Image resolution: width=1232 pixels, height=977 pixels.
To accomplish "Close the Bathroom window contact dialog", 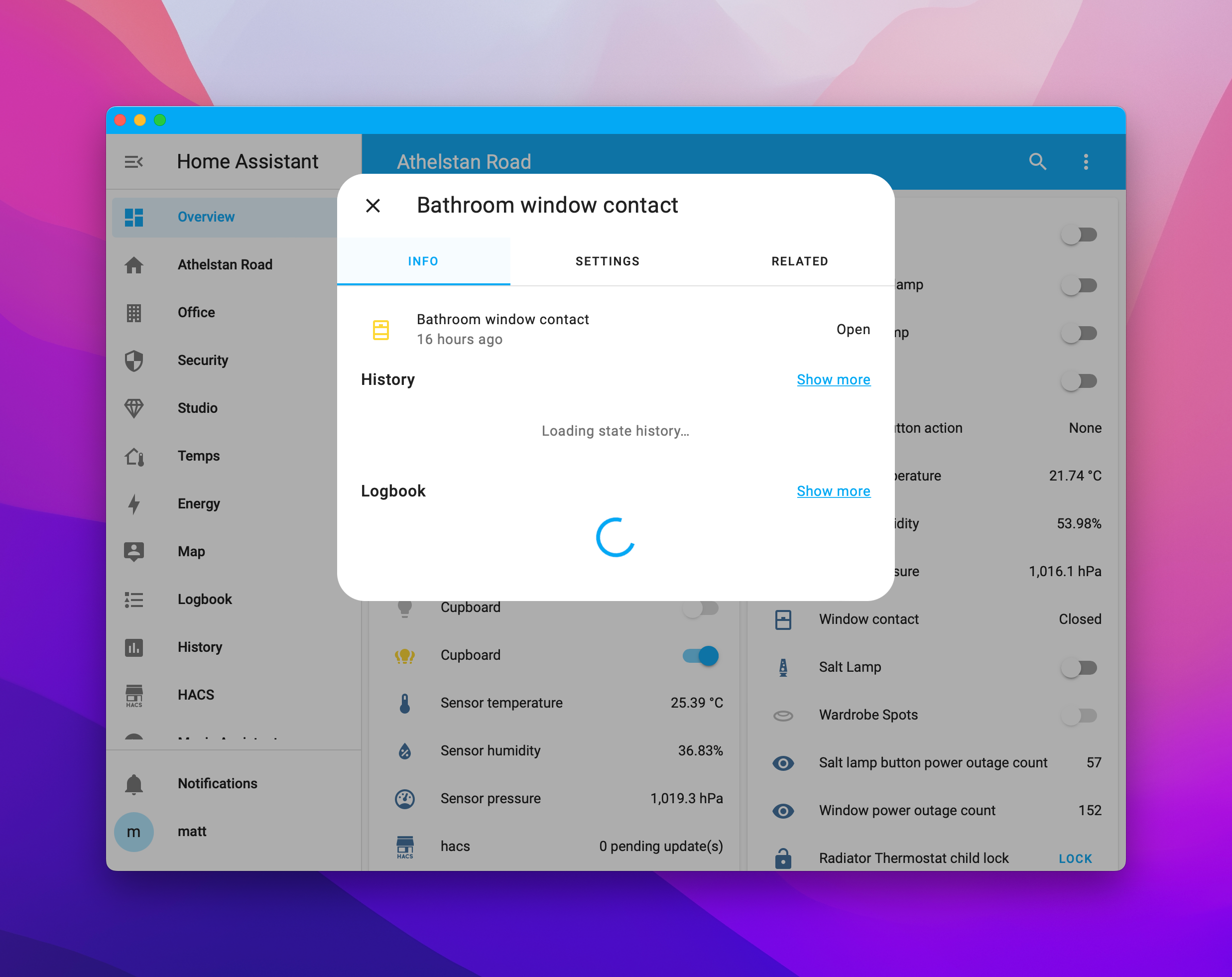I will 372,205.
